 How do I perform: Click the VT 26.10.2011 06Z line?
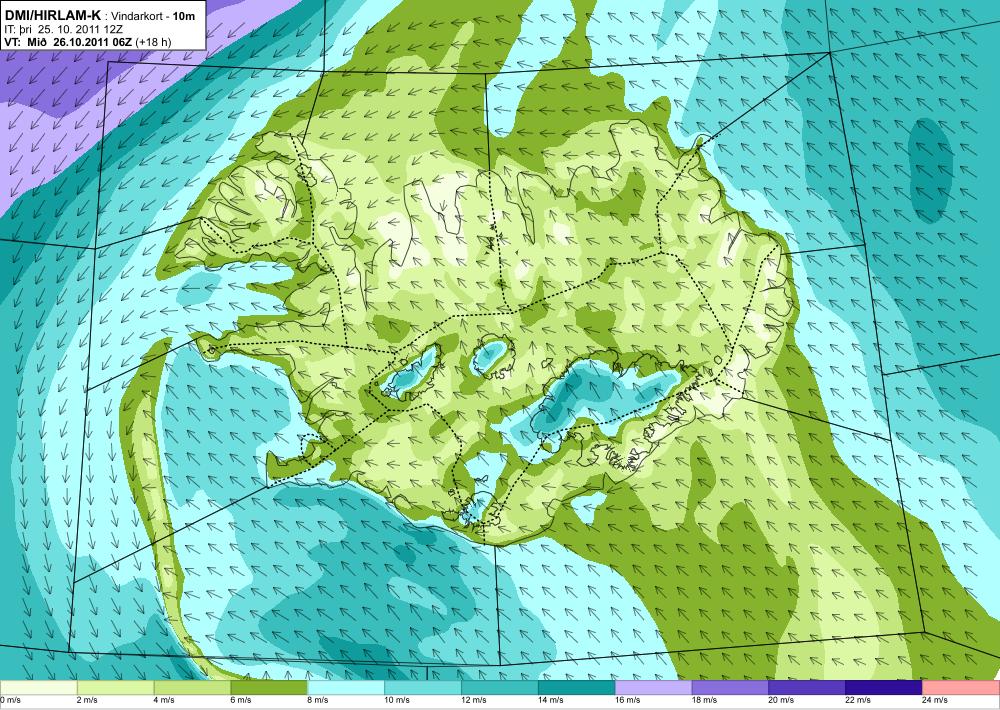tap(88, 43)
